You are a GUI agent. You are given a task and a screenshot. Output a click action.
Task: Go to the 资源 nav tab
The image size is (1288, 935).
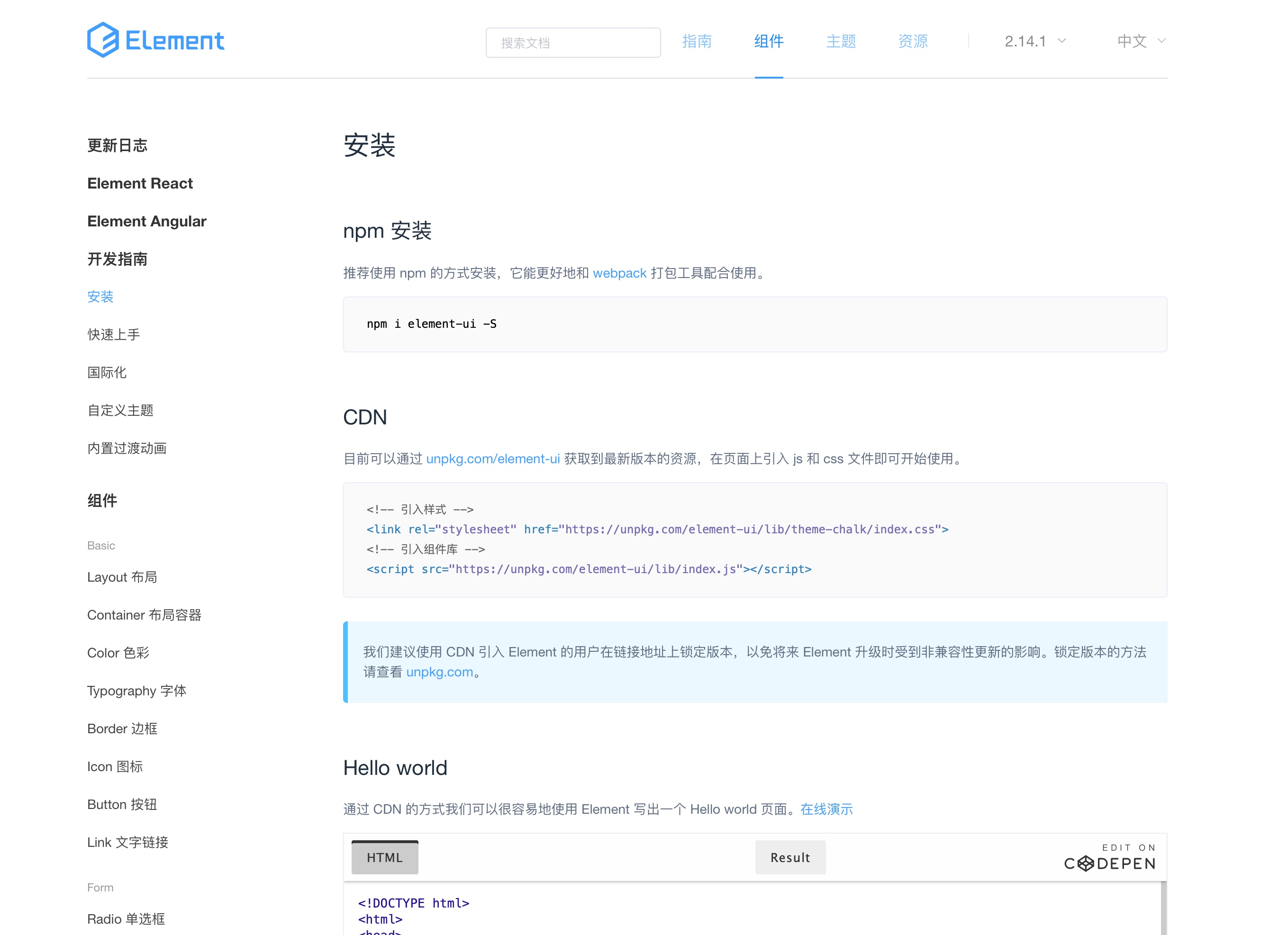coord(913,41)
